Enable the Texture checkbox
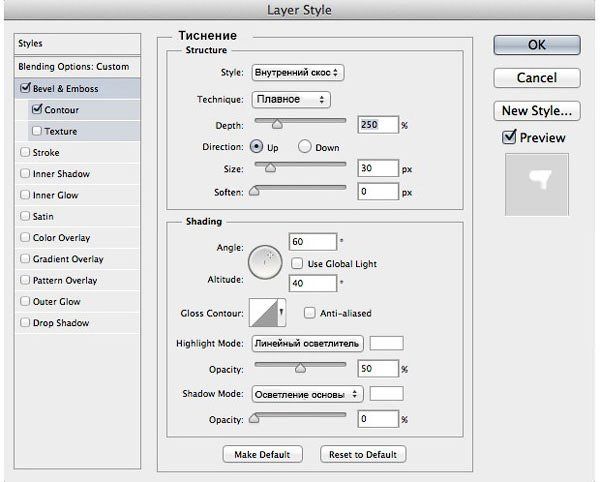600x482 pixels. 38,131
